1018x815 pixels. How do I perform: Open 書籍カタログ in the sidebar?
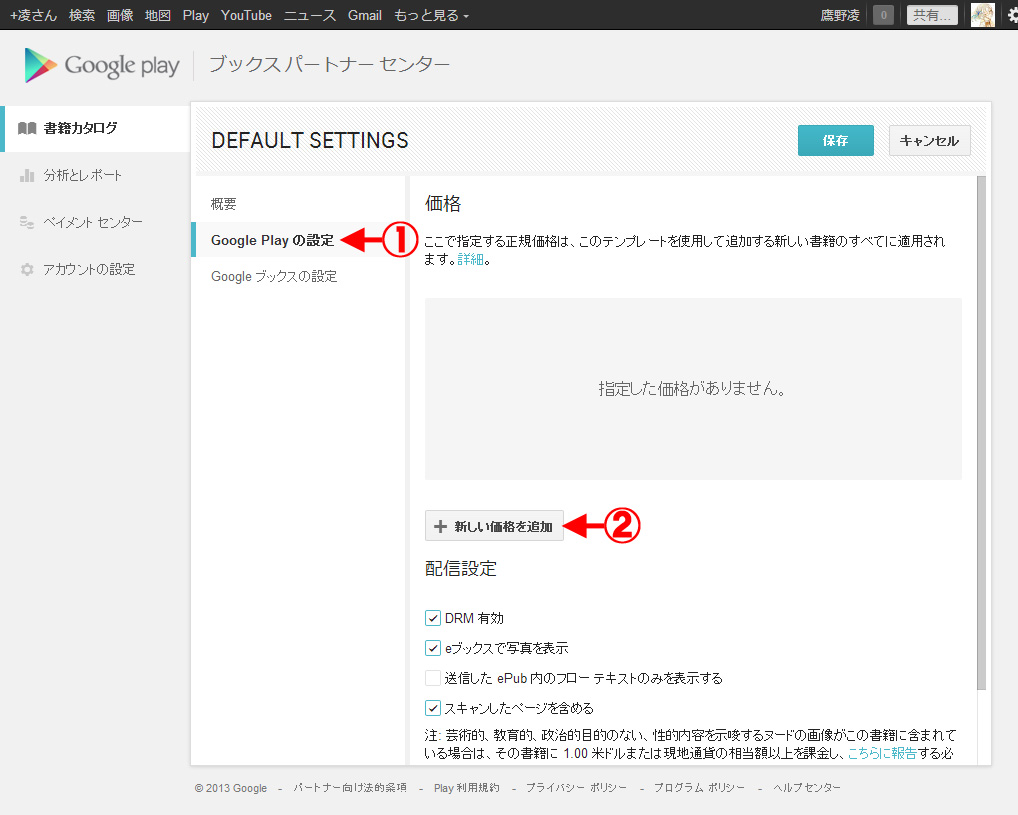95,128
